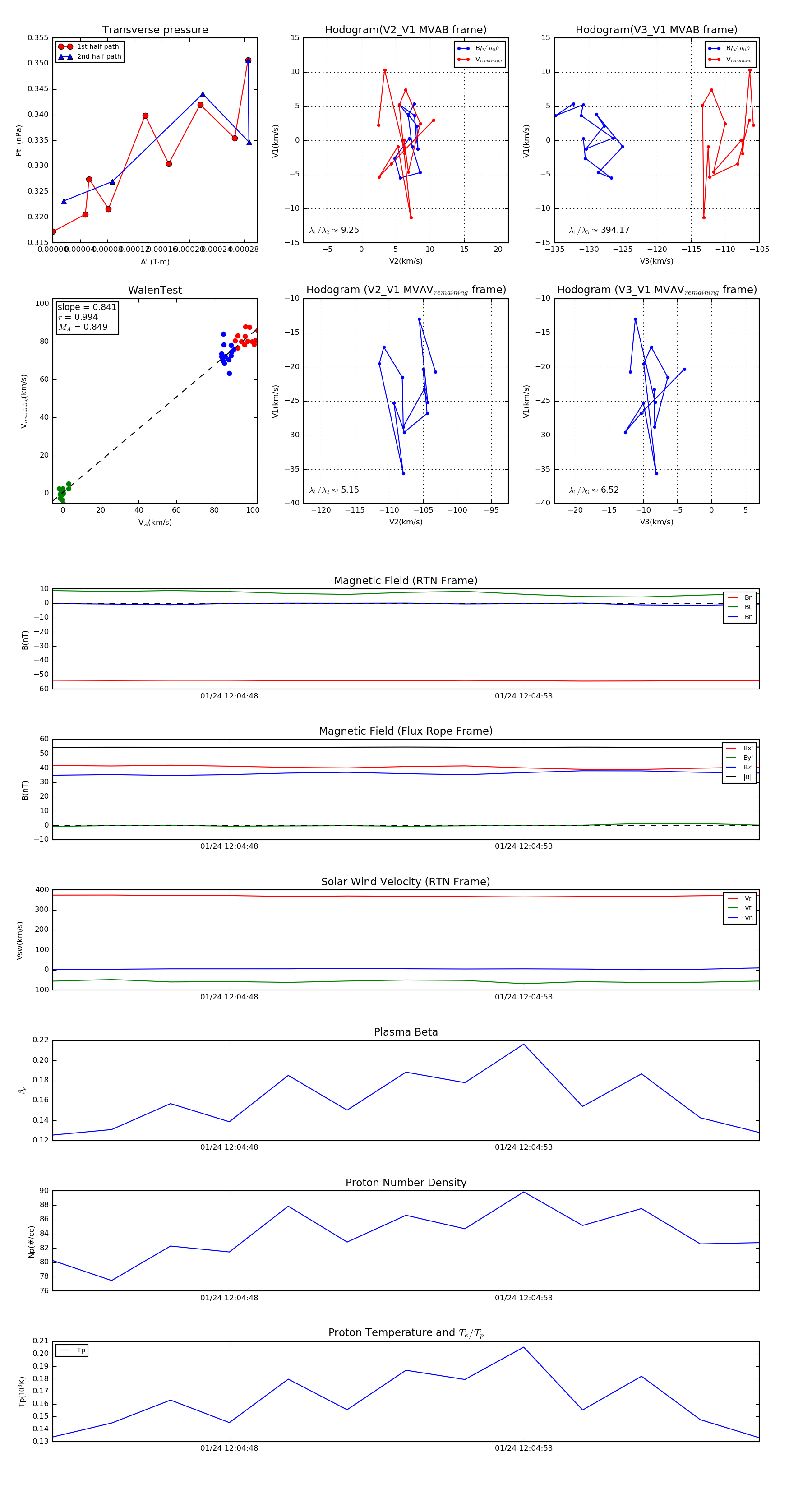Image resolution: width=812 pixels, height=1489 pixels.
Task: Click the 'Br' legend entry
Action: click(x=740, y=598)
